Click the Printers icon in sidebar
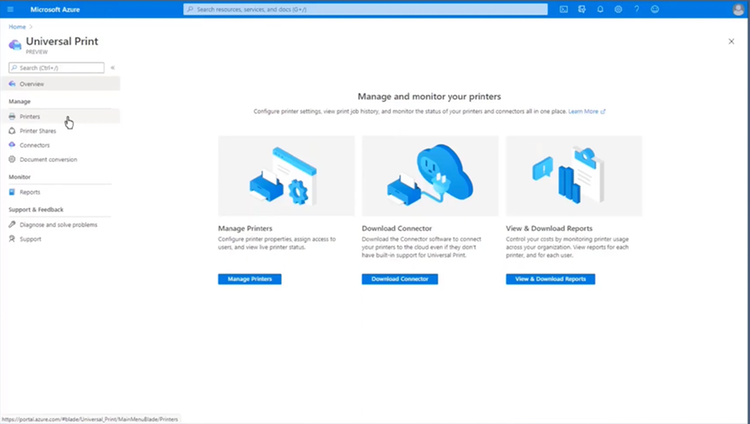 12,116
